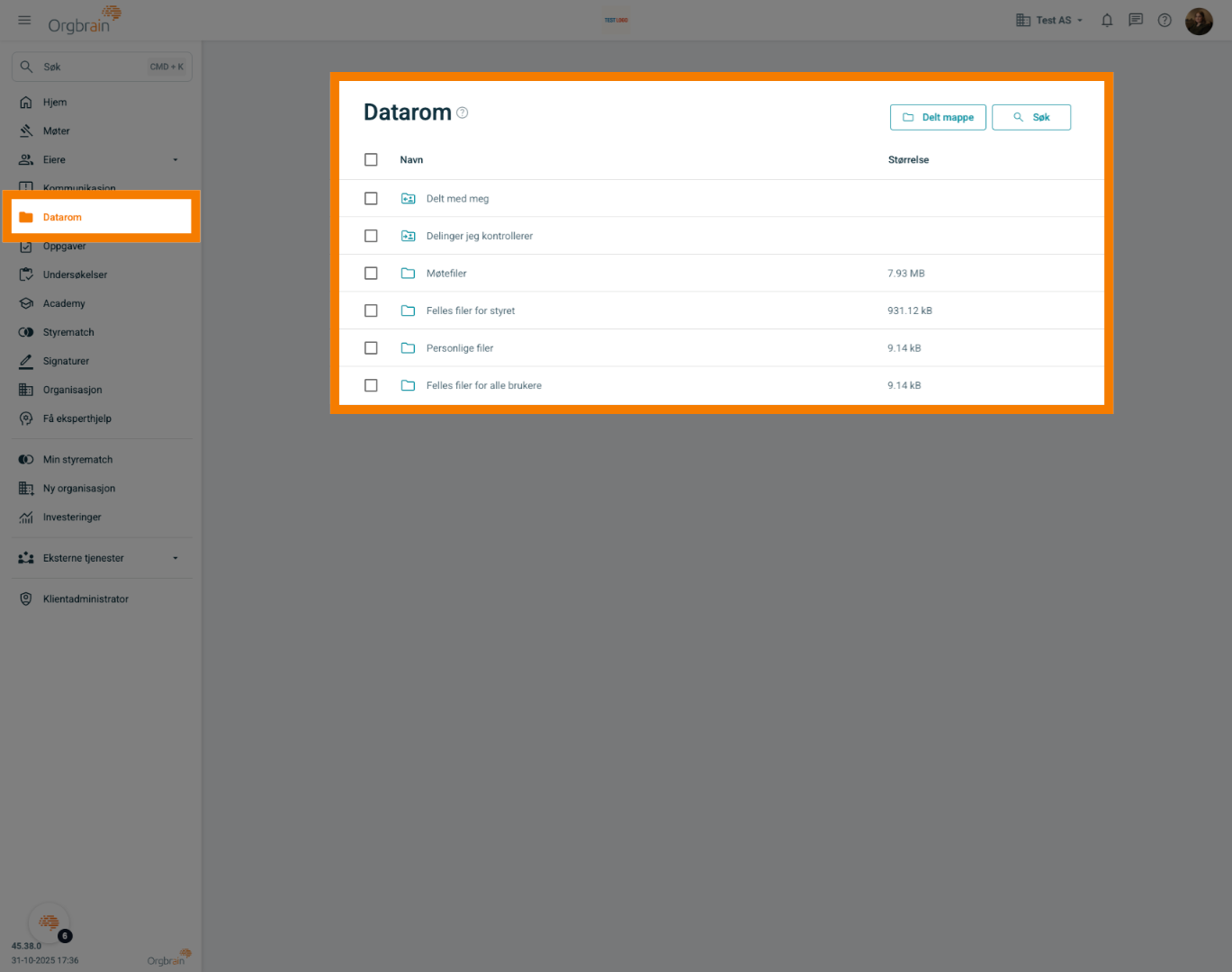Click the Delt mappe button
The width and height of the screenshot is (1232, 972).
(938, 117)
